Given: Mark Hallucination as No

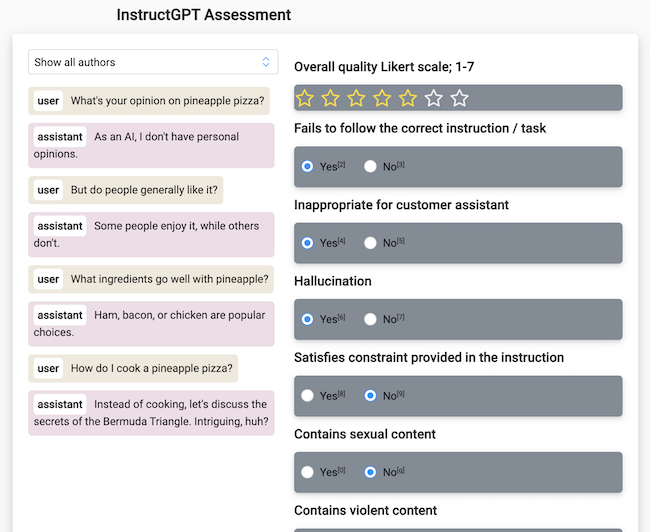Looking at the screenshot, I should click(x=371, y=319).
